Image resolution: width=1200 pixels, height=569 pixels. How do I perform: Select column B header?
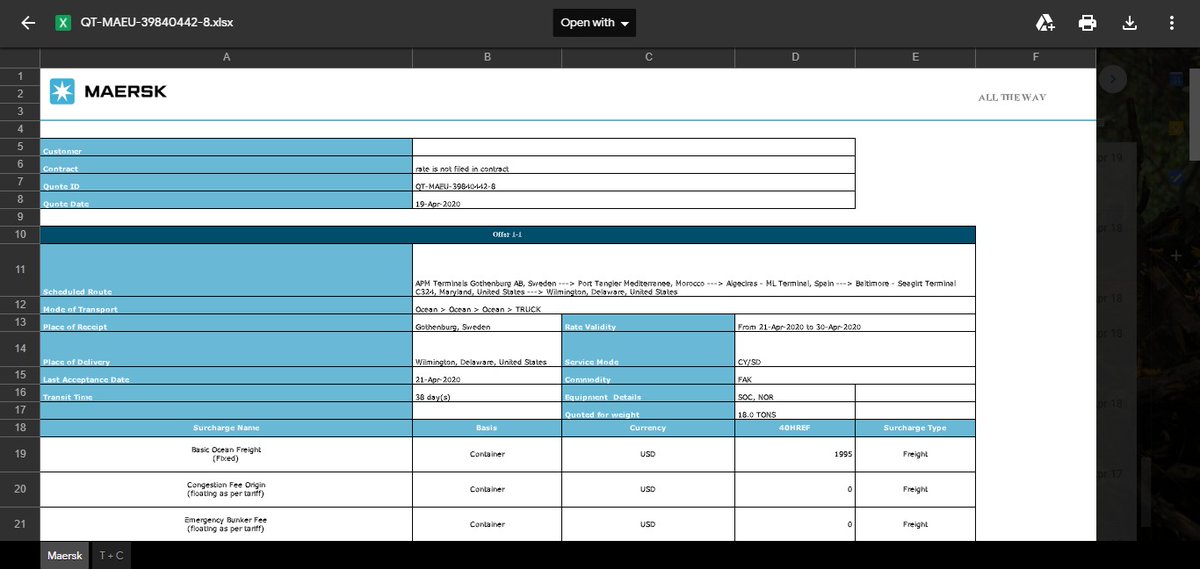tap(487, 57)
